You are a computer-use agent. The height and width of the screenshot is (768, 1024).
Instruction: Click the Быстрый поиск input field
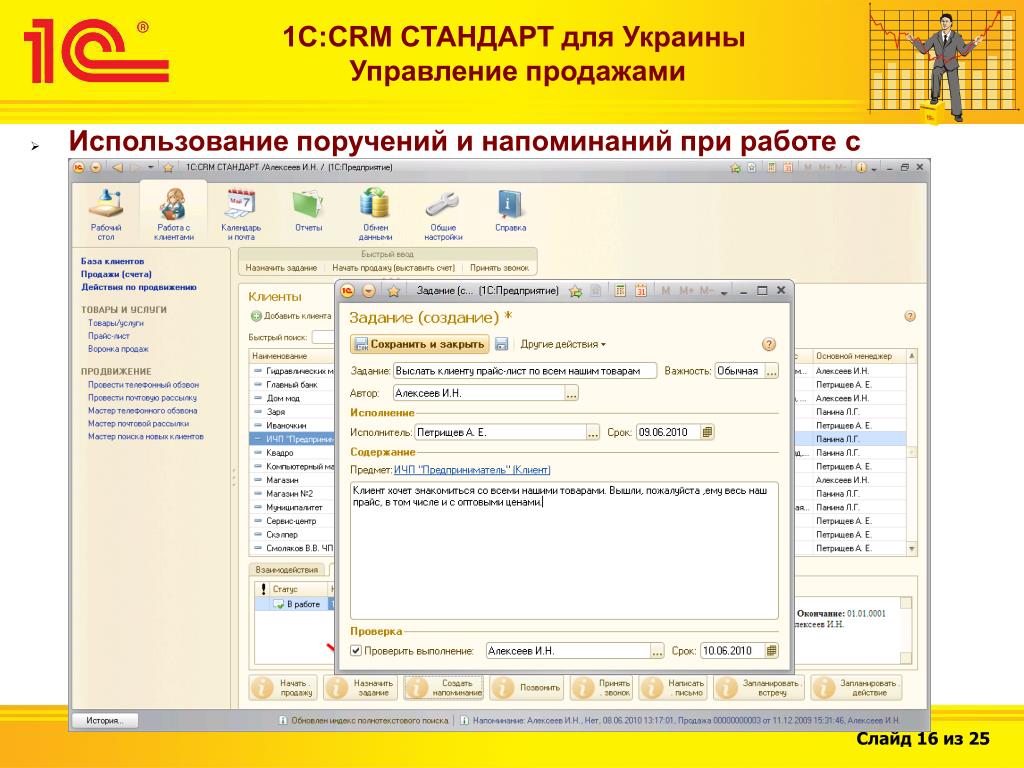coord(323,337)
